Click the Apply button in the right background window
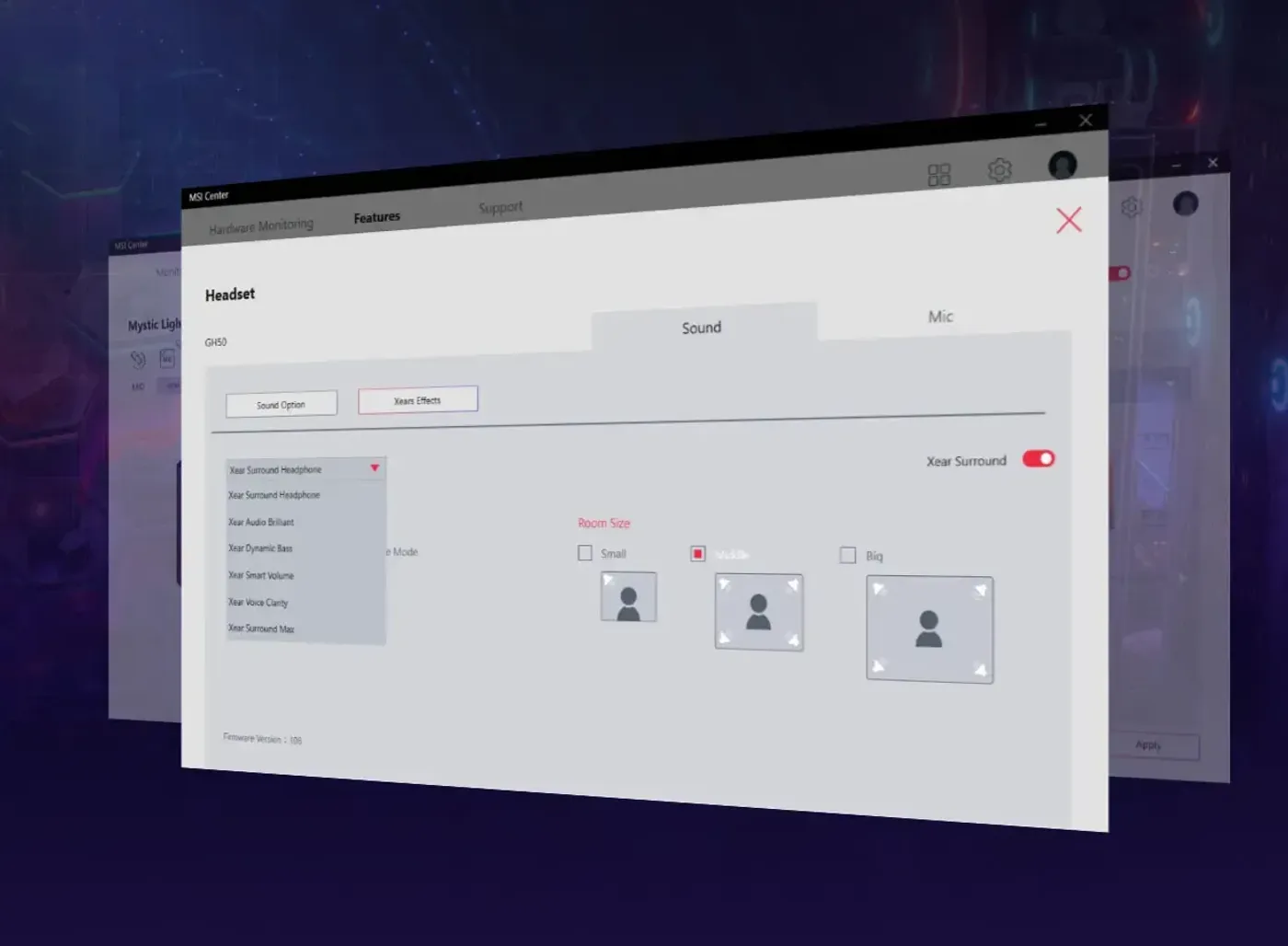Viewport: 1288px width, 946px height. [1155, 745]
